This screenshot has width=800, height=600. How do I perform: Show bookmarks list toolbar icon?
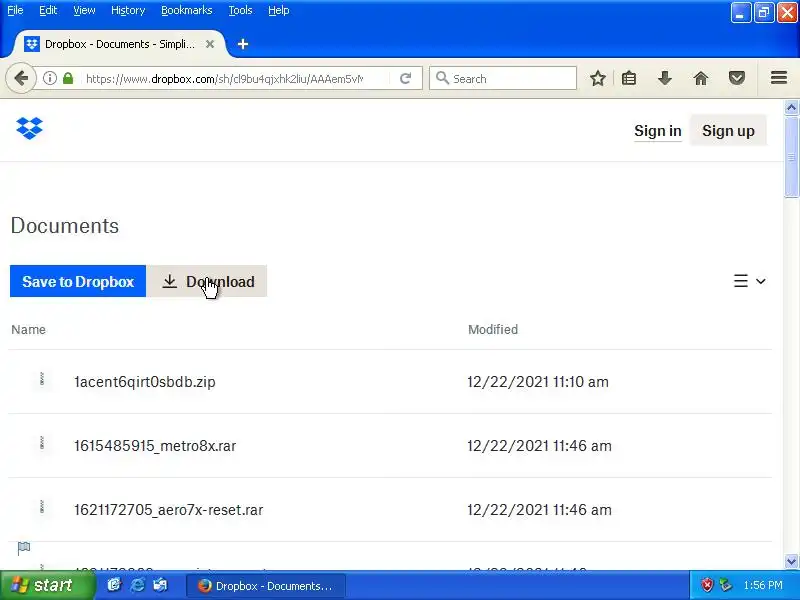tap(629, 79)
